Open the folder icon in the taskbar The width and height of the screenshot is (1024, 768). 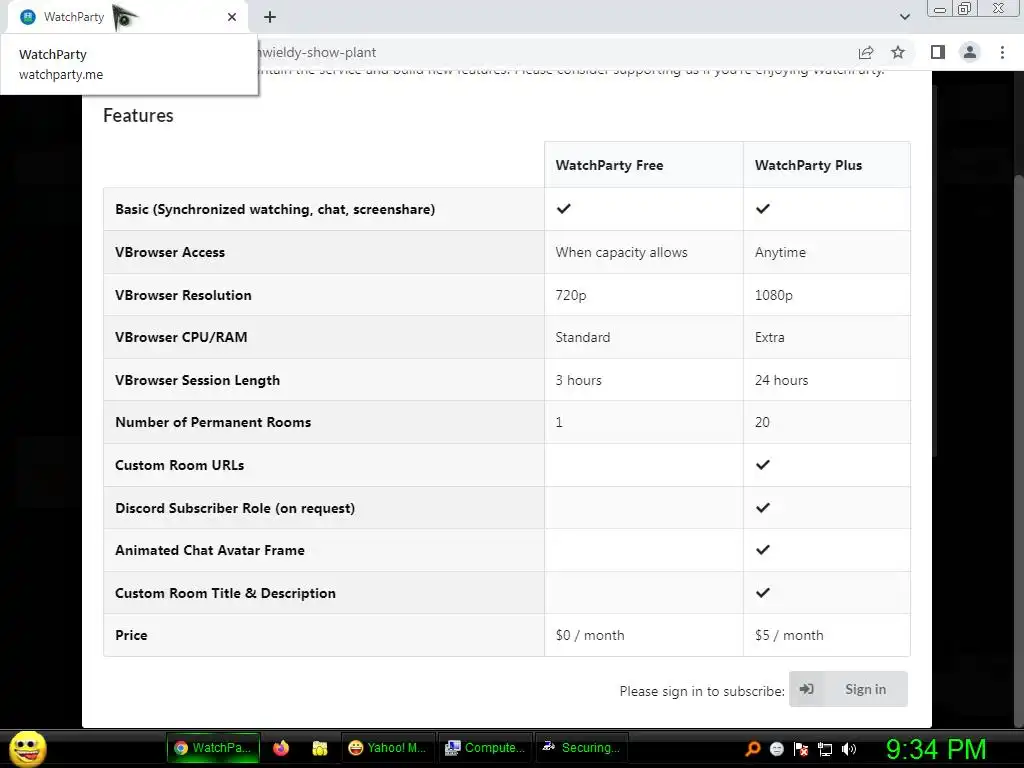point(320,748)
